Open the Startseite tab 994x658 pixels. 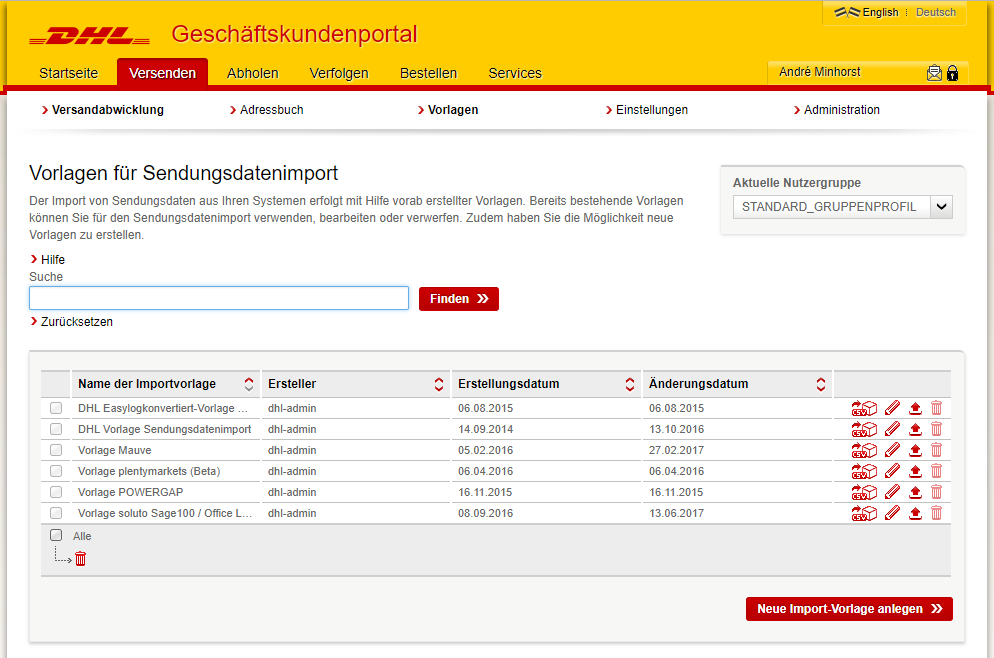(x=68, y=73)
